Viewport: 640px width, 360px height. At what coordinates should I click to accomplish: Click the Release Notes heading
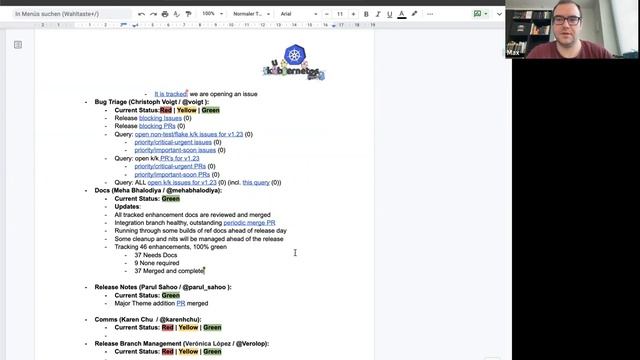[163, 287]
